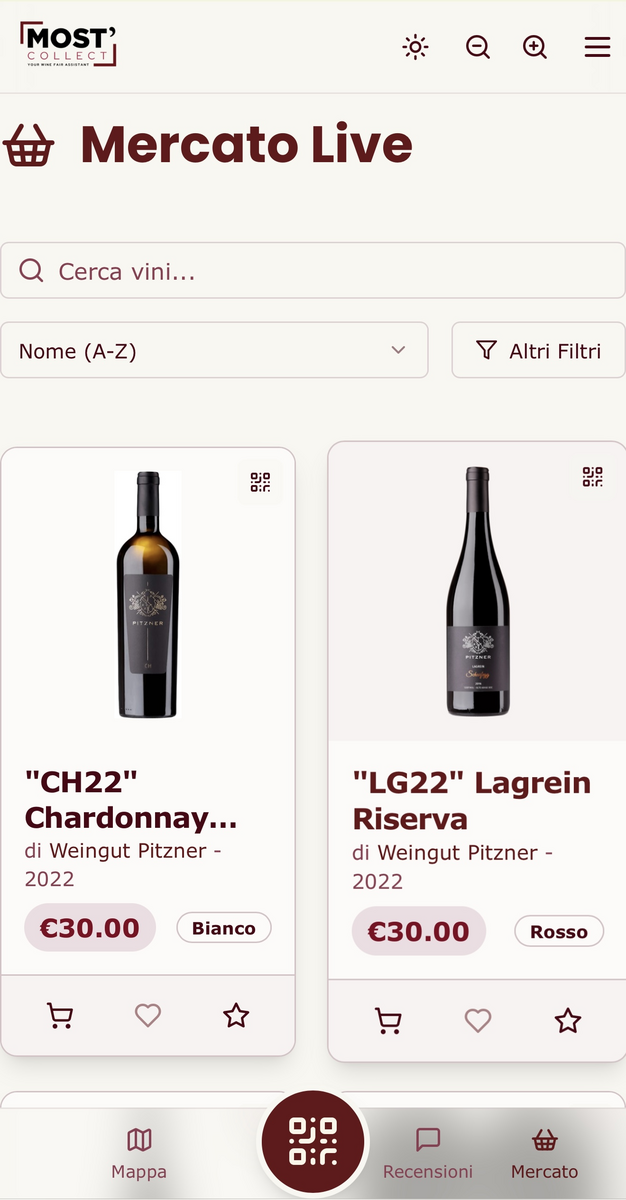Expand the Nome (A-Z) sort dropdown
The width and height of the screenshot is (626, 1200).
tap(214, 350)
